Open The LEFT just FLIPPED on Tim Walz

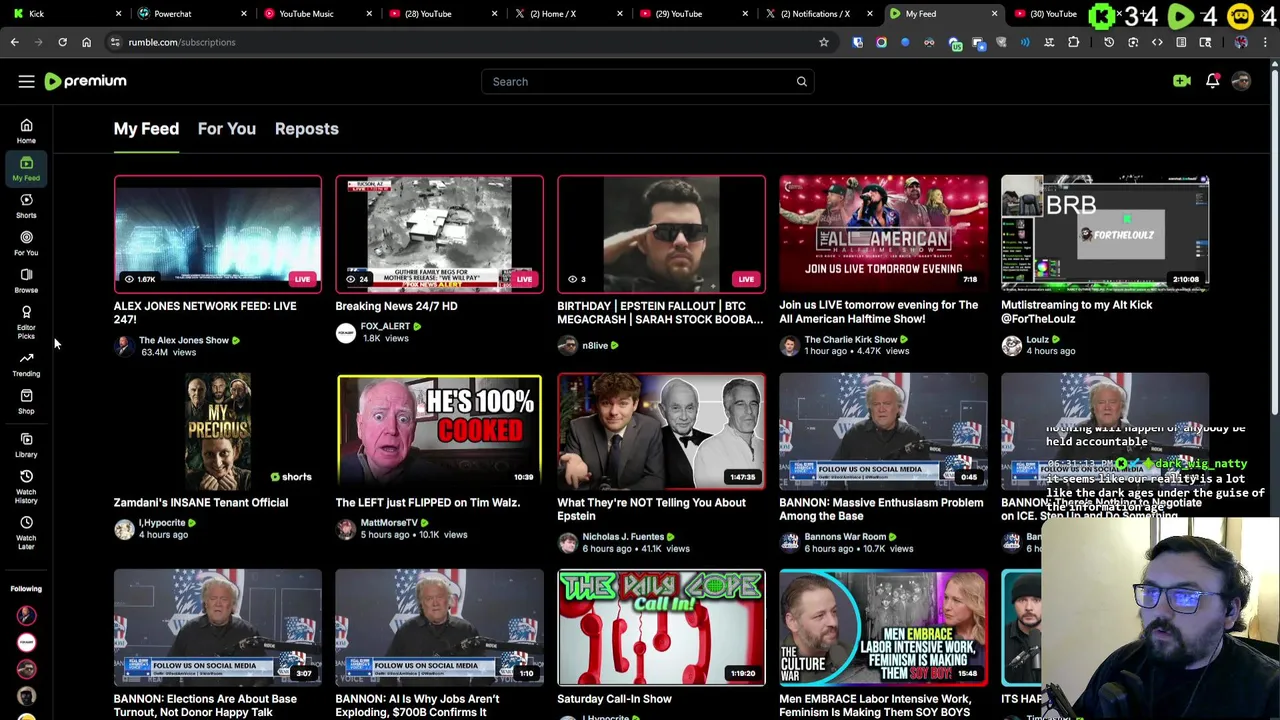click(428, 503)
